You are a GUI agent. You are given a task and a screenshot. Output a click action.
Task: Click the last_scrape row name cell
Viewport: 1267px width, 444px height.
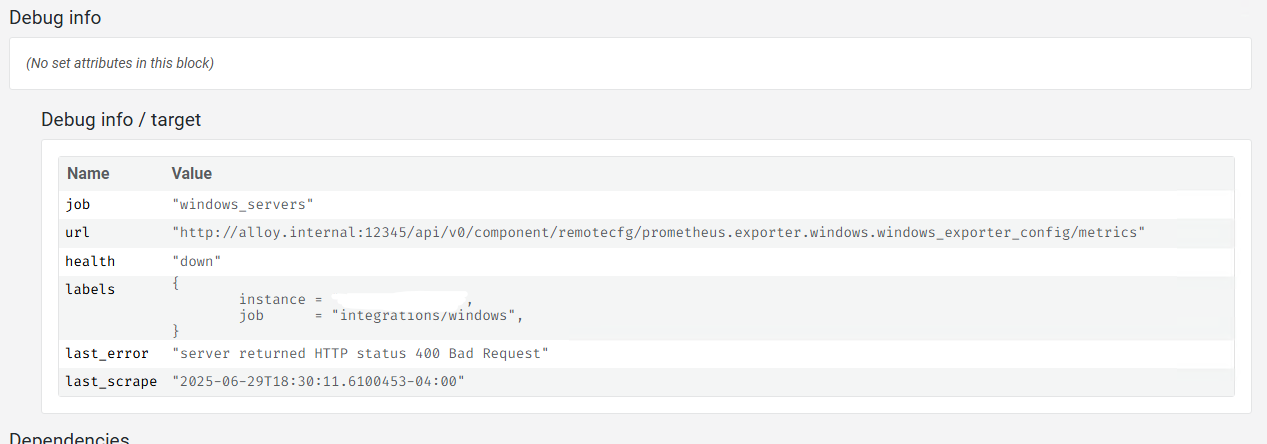pos(111,382)
